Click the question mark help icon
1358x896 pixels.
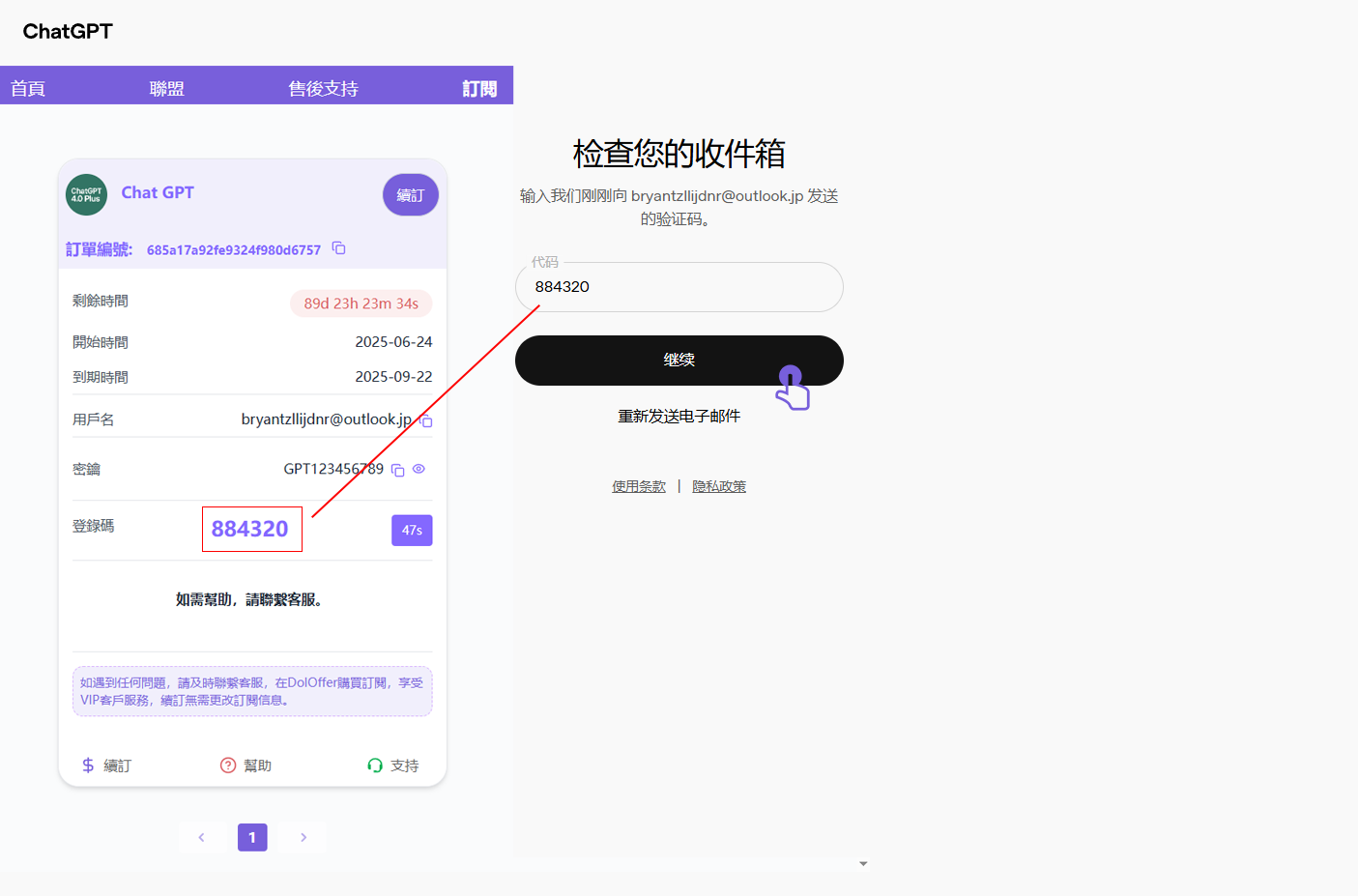(x=228, y=766)
